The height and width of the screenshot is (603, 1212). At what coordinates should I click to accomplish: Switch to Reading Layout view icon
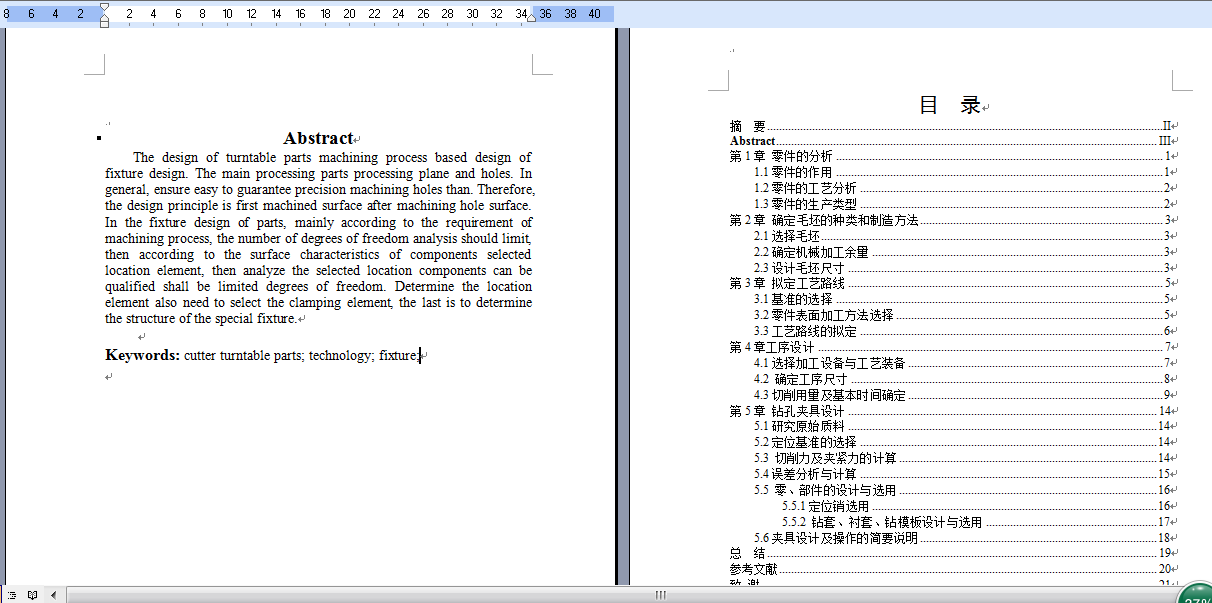(32, 595)
